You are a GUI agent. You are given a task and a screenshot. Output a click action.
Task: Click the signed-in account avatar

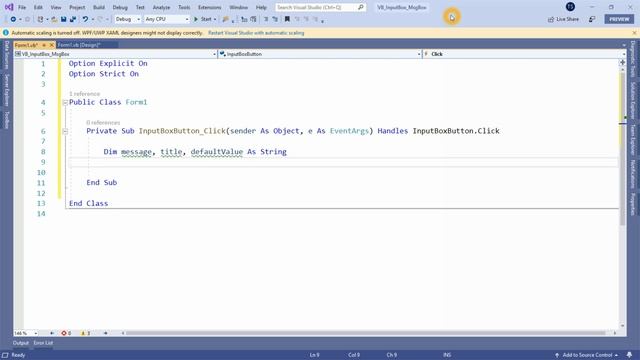pyautogui.click(x=570, y=7)
